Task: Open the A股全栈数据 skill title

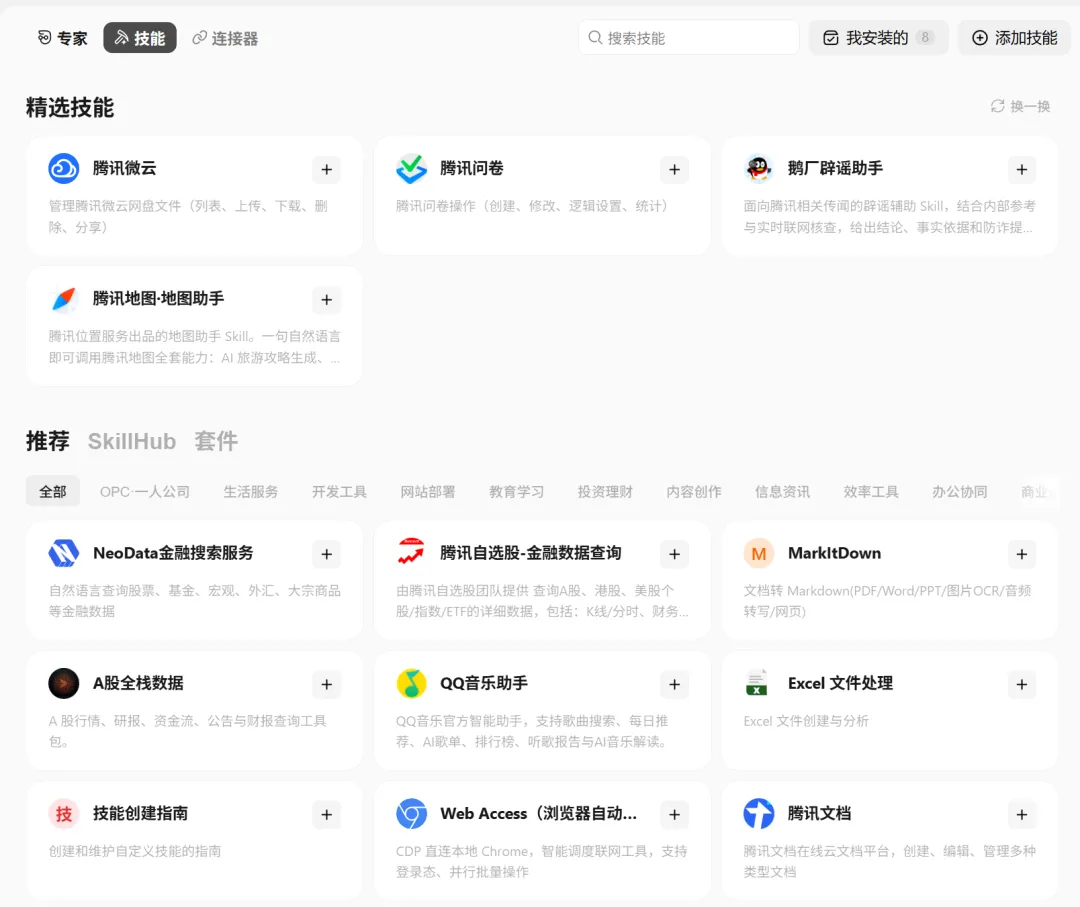Action: [138, 683]
